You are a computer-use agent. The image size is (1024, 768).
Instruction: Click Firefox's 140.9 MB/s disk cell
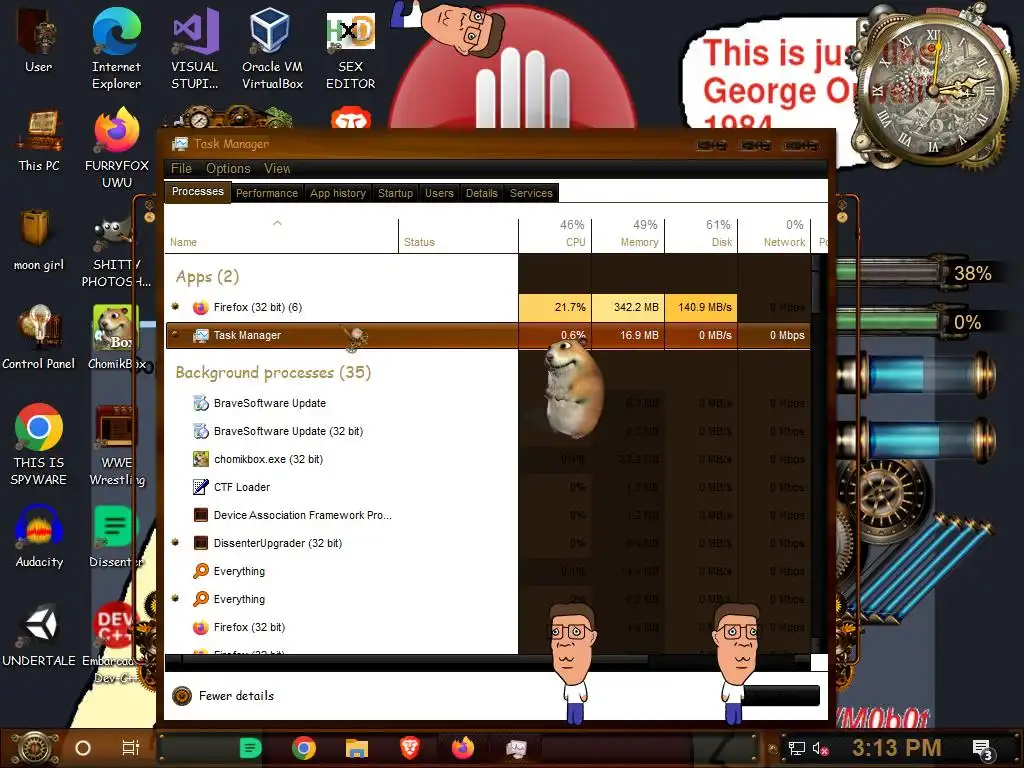click(701, 307)
